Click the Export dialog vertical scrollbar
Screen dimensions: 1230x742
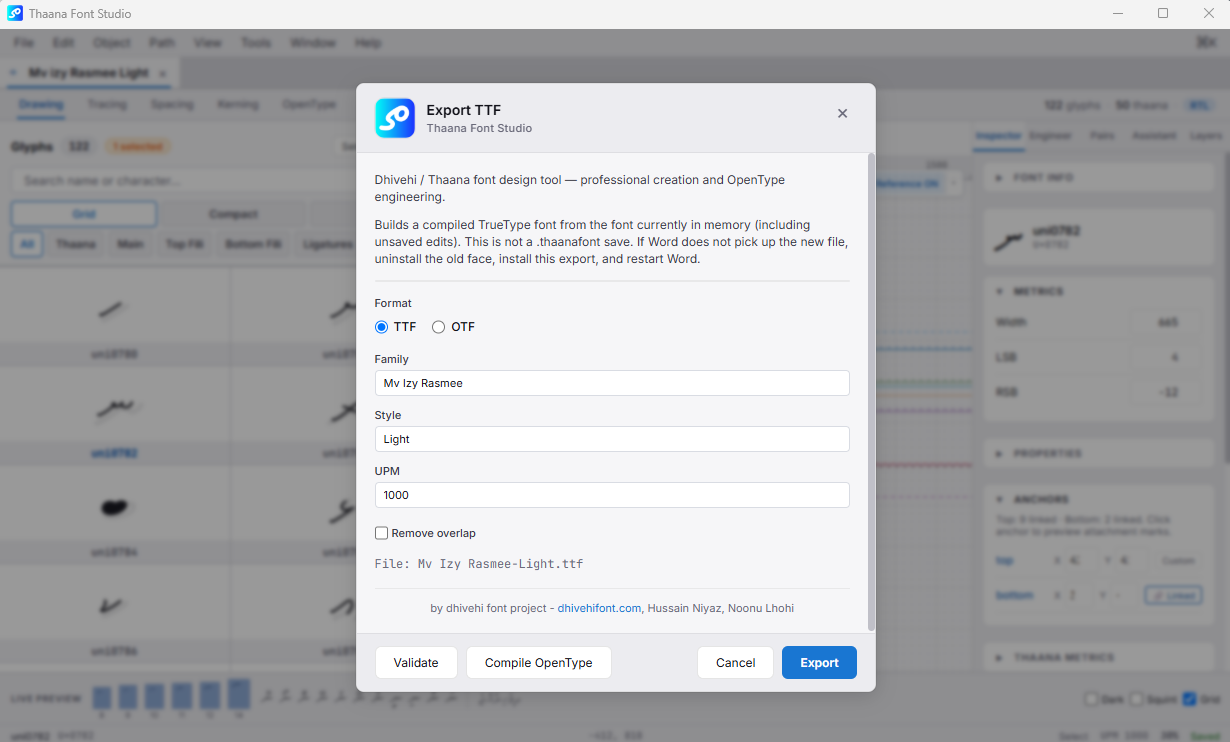pyautogui.click(x=871, y=392)
